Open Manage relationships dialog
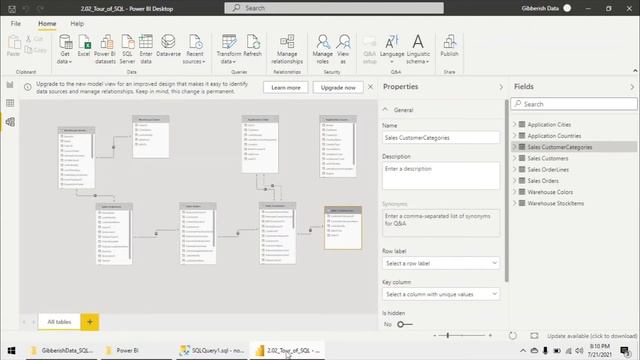The width and height of the screenshot is (640, 360). coord(287,49)
